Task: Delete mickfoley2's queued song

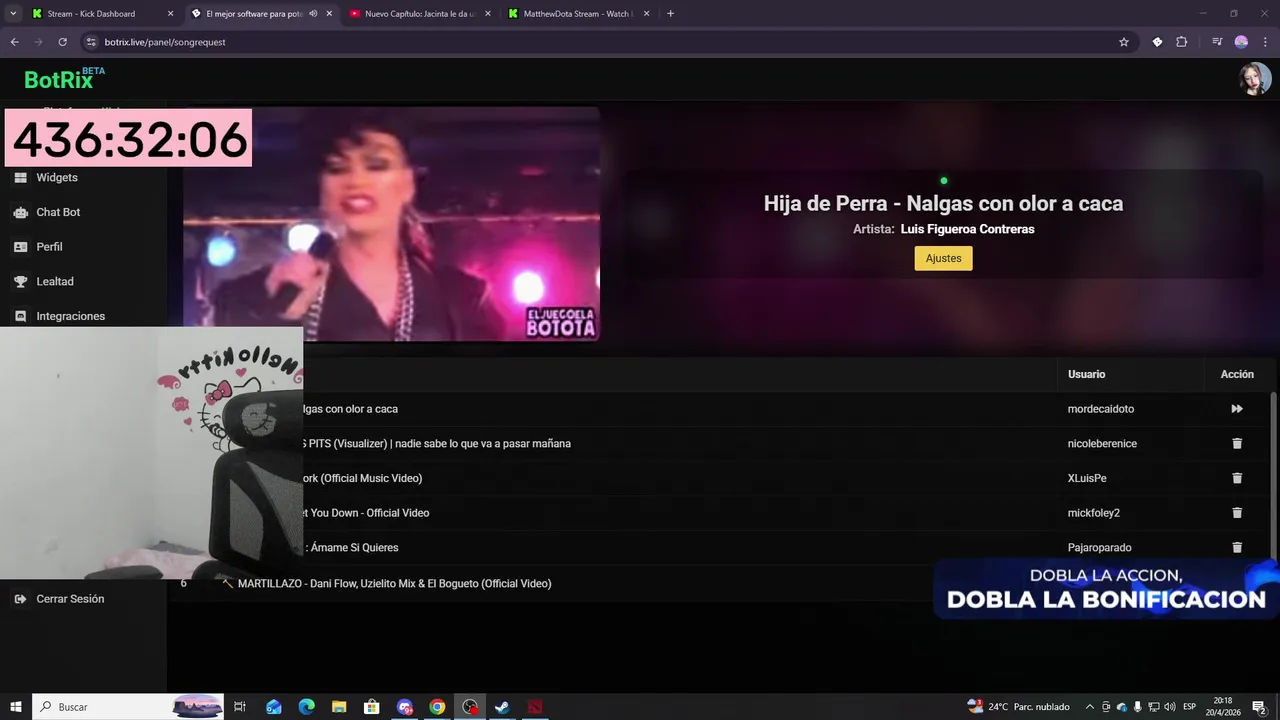Action: tap(1237, 513)
